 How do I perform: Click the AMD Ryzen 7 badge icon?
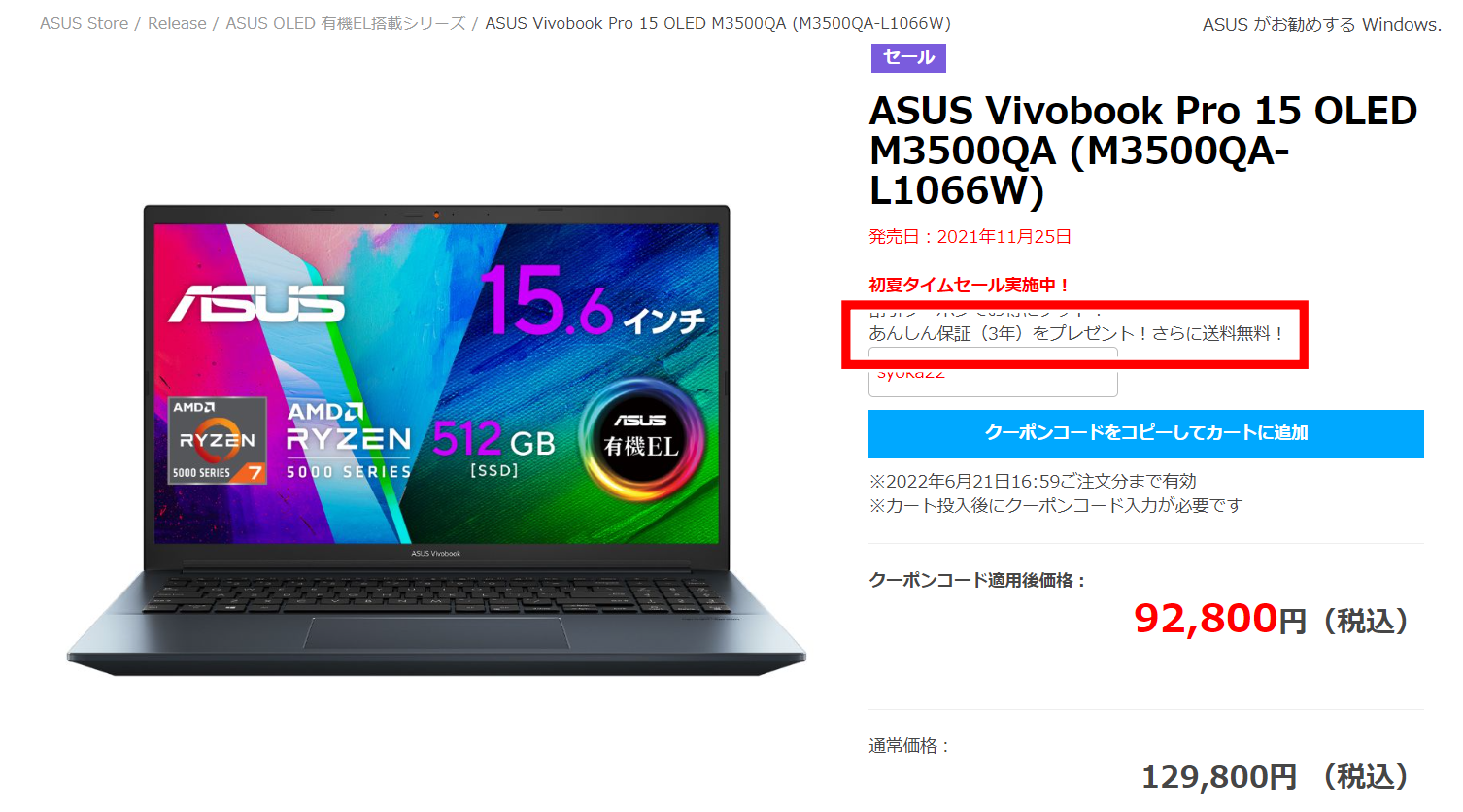(x=218, y=440)
